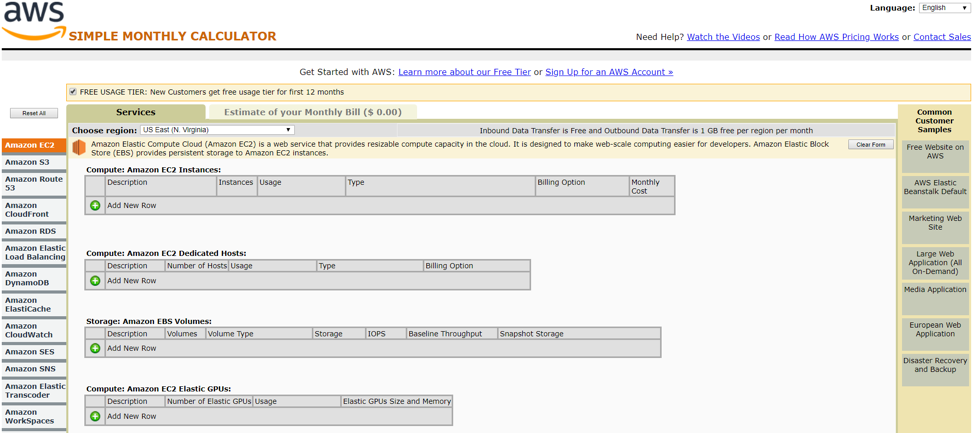Select Amazon DynamoDB in the sidebar
This screenshot has width=974, height=433.
[x=34, y=278]
